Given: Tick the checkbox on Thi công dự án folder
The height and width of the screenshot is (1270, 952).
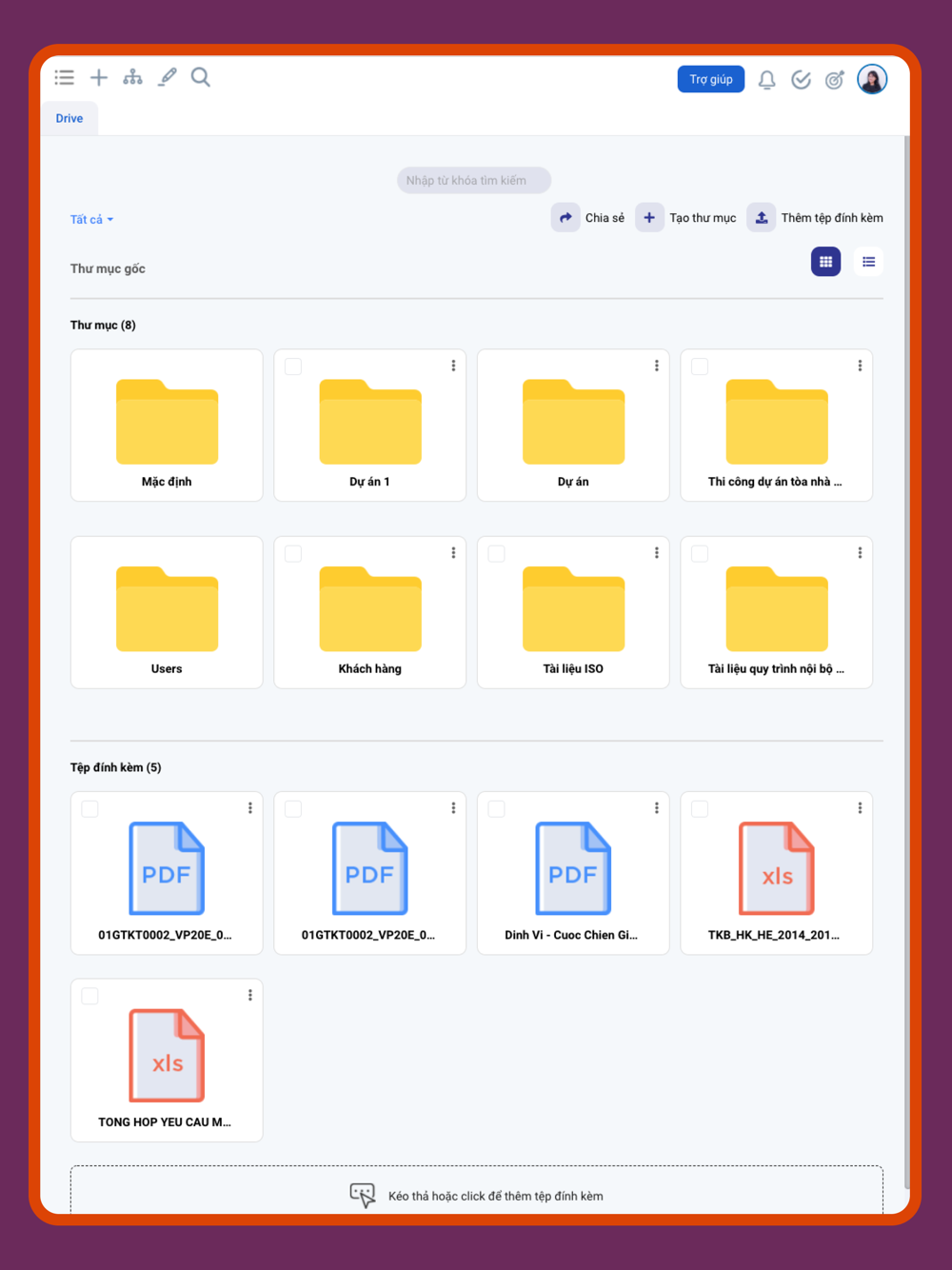Looking at the screenshot, I should click(700, 367).
